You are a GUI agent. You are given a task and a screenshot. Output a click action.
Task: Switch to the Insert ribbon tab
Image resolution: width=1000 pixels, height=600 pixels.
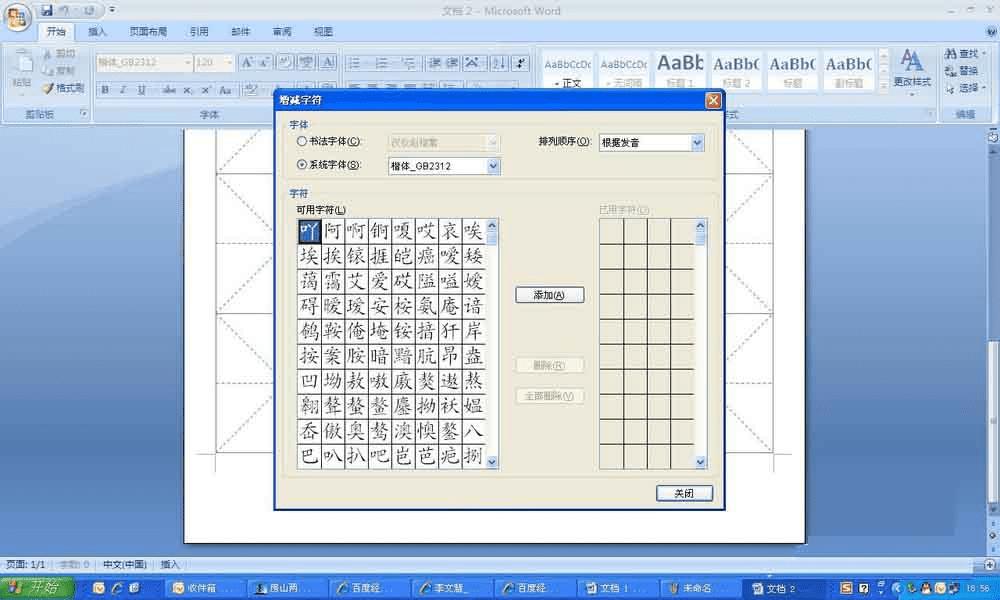click(x=97, y=31)
